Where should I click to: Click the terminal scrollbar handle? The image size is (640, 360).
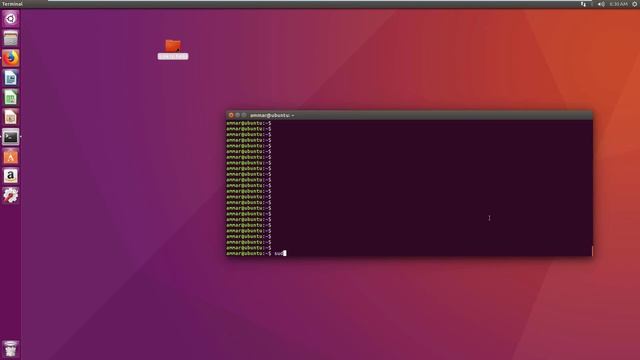click(x=592, y=251)
